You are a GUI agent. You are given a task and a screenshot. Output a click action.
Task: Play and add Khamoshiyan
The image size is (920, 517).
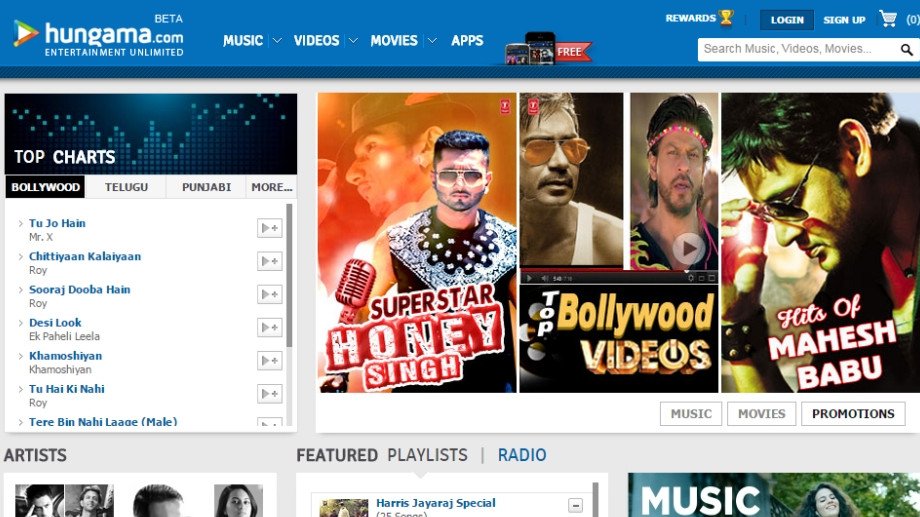click(269, 360)
